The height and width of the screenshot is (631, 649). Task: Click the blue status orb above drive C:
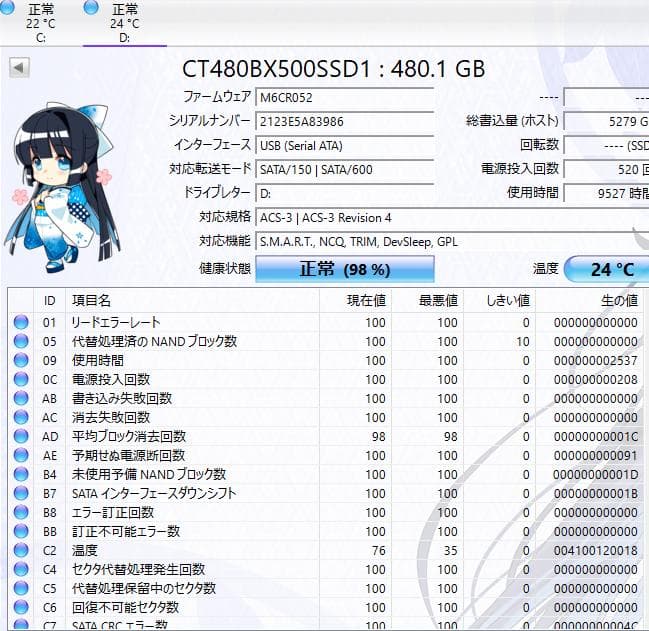[7, 7]
